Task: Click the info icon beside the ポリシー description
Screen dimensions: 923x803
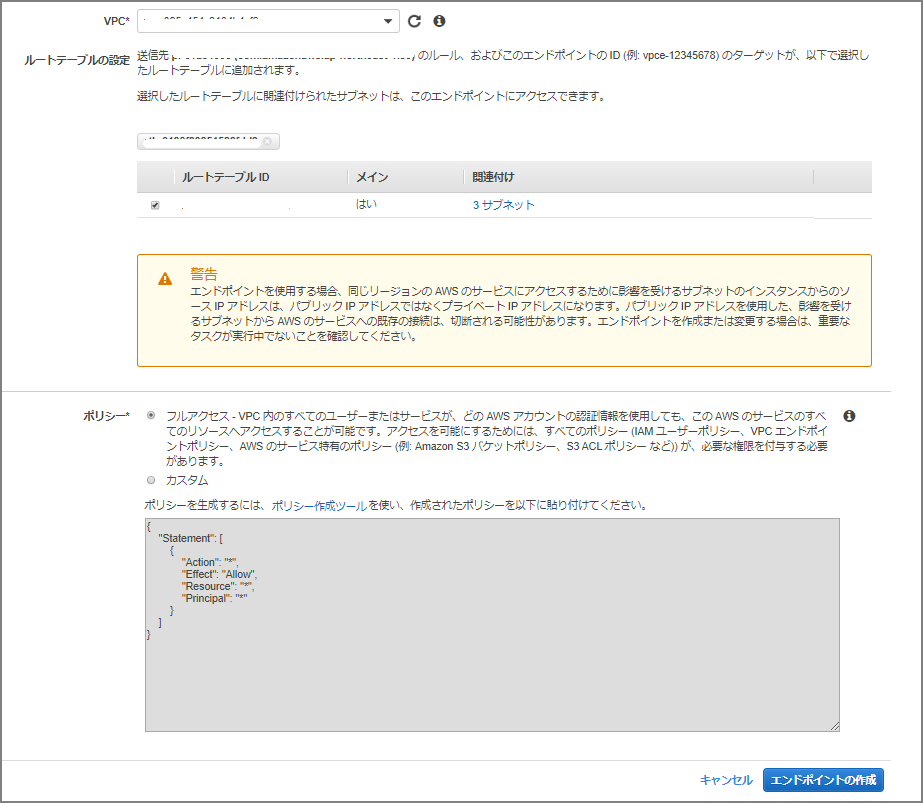Action: (x=849, y=415)
